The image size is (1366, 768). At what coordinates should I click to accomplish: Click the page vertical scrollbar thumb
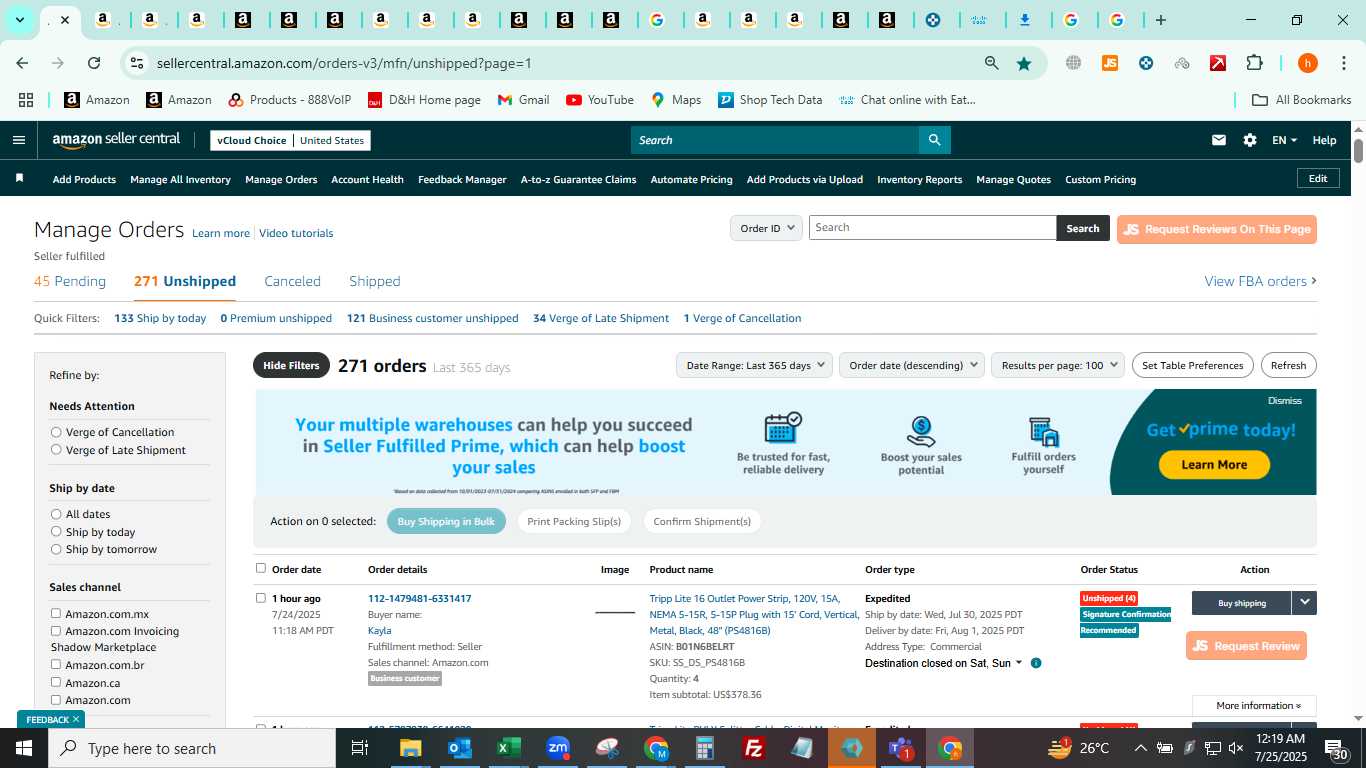[1358, 151]
